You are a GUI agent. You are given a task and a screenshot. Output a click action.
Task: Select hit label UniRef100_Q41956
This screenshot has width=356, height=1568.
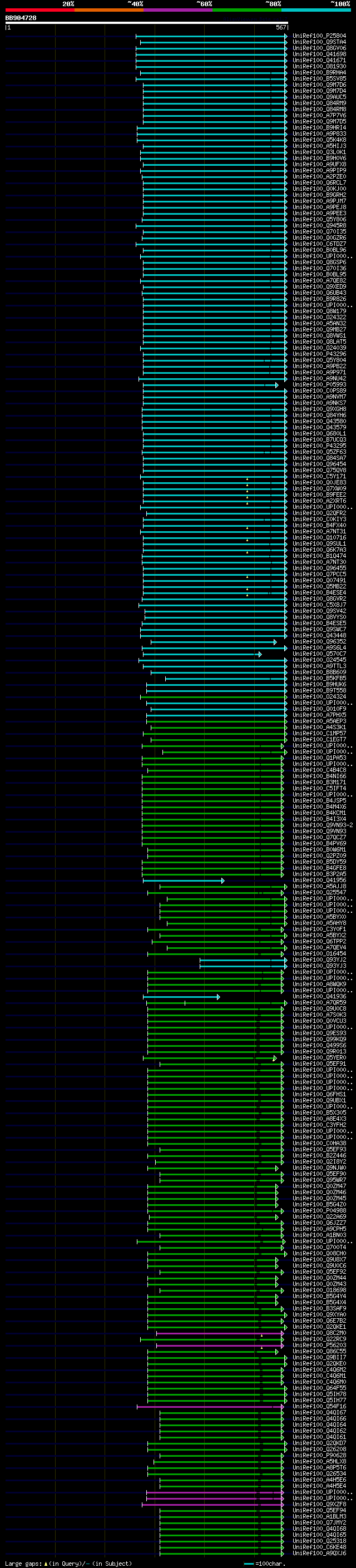319,880
